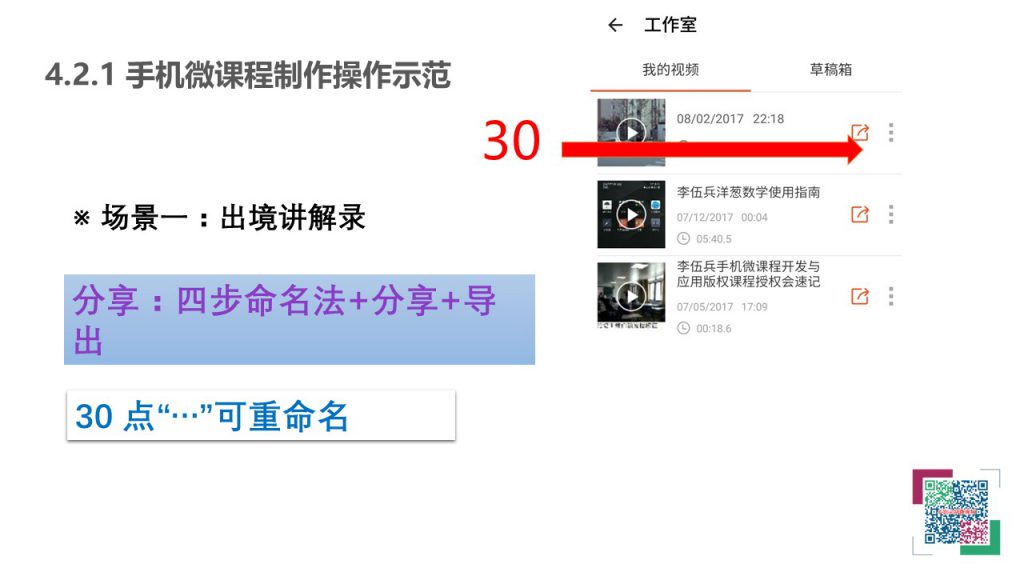Select title 李伍兵手机微课程开发与应用版权课程授权会速记
The image size is (1024, 576).
click(748, 274)
